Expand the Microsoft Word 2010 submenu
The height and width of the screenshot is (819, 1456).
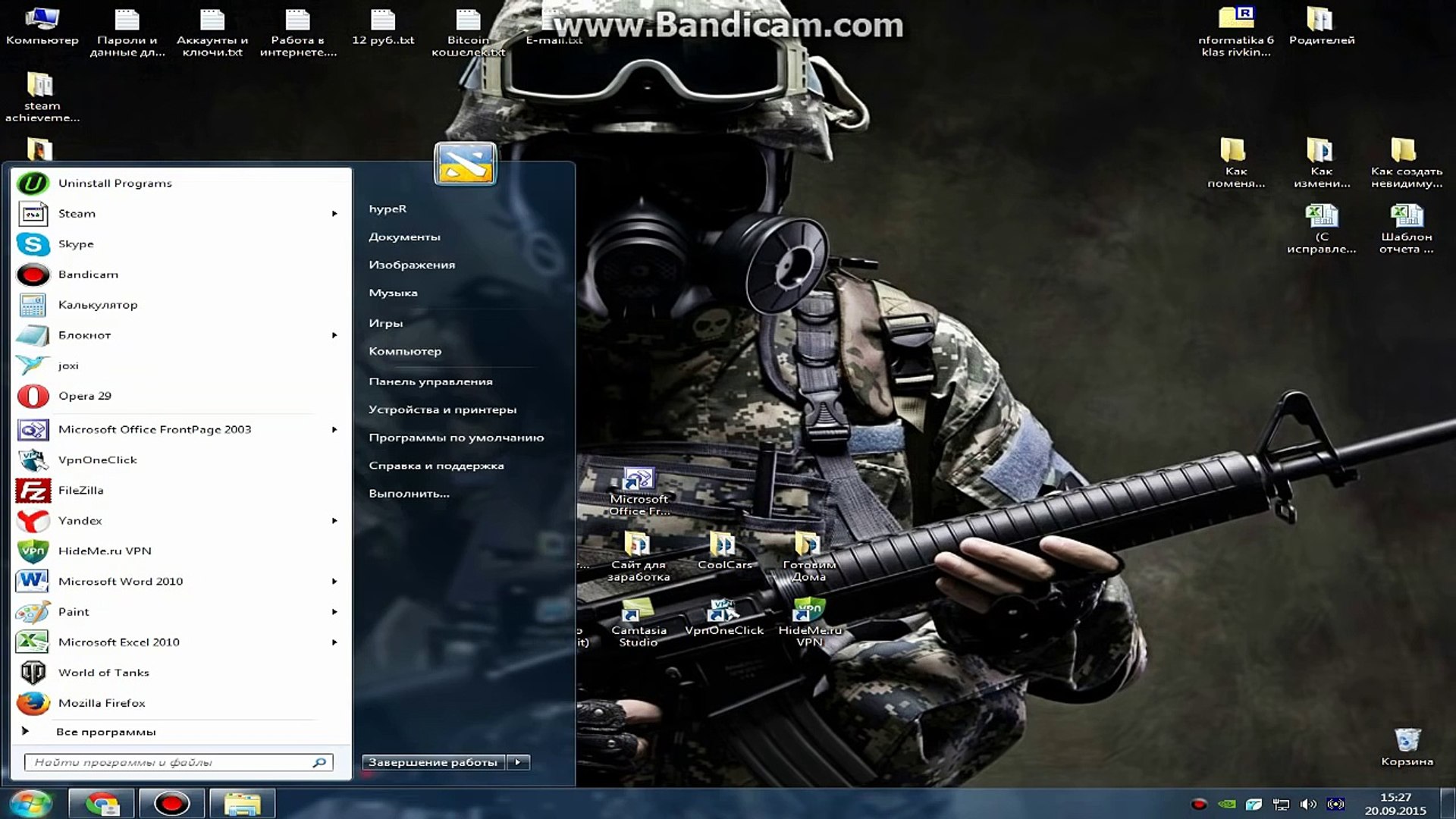click(x=334, y=581)
